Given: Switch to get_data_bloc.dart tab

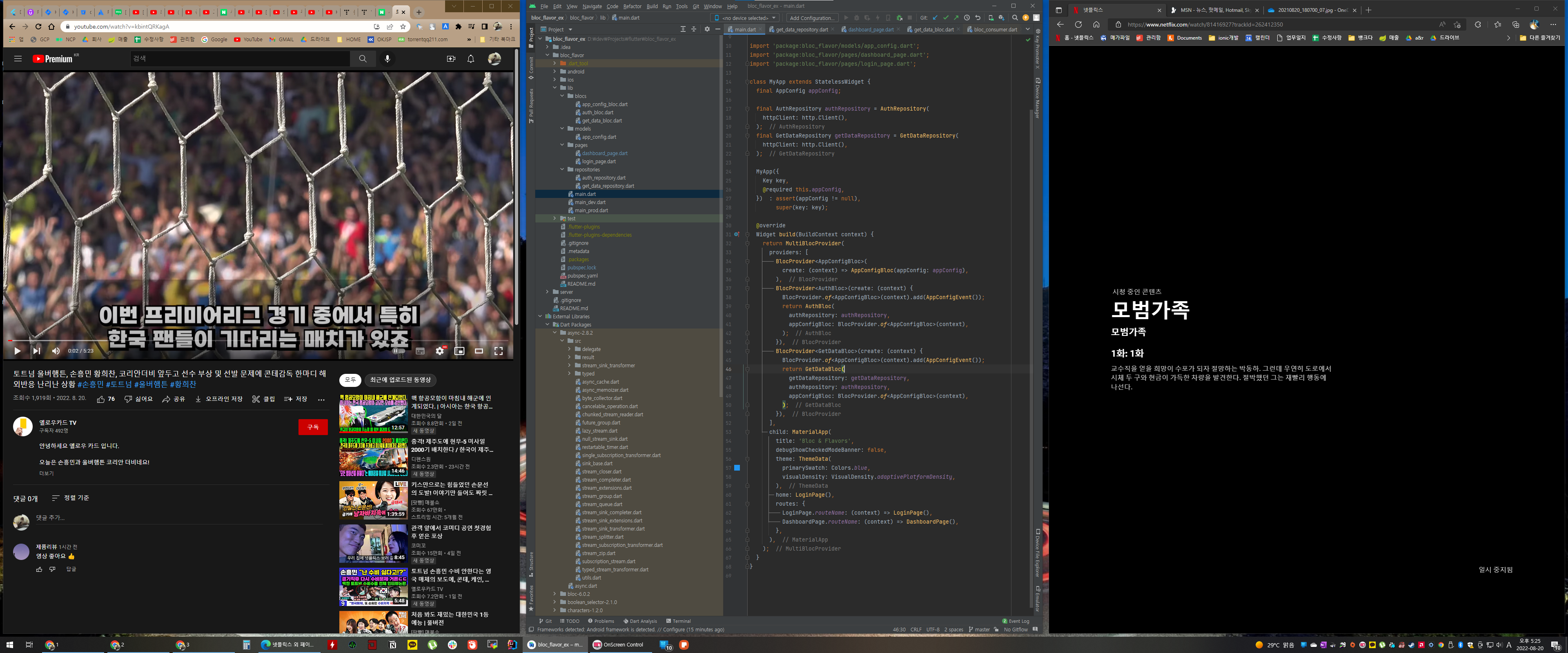Looking at the screenshot, I should pyautogui.click(x=933, y=29).
